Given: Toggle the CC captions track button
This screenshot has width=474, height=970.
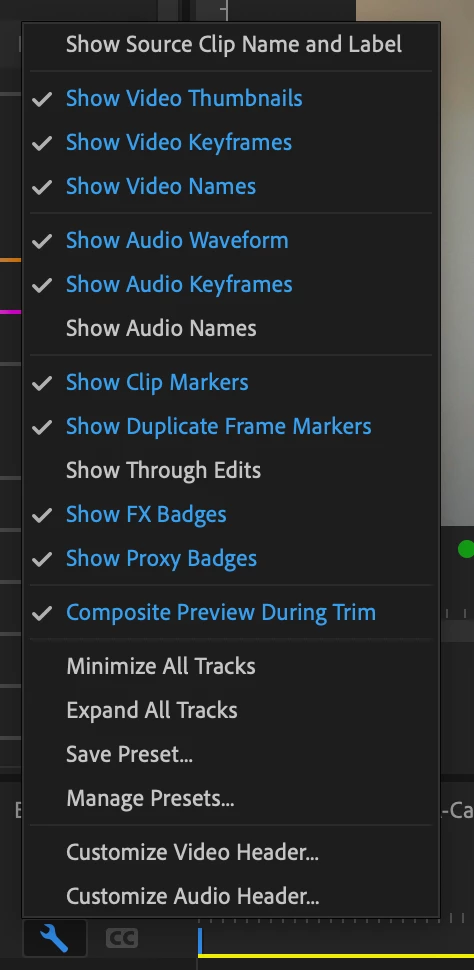Looking at the screenshot, I should [121, 938].
